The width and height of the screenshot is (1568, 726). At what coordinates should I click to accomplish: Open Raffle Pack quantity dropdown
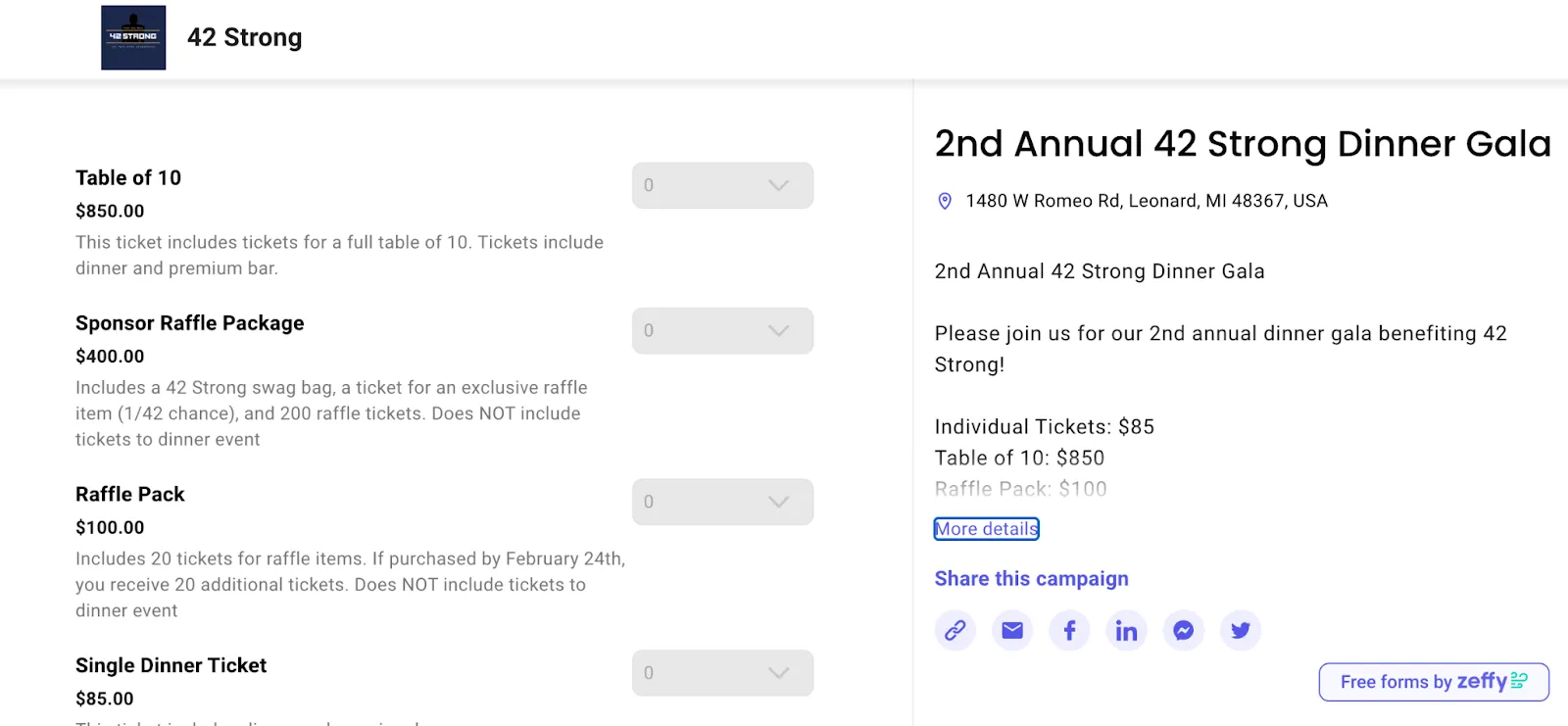[x=722, y=502]
